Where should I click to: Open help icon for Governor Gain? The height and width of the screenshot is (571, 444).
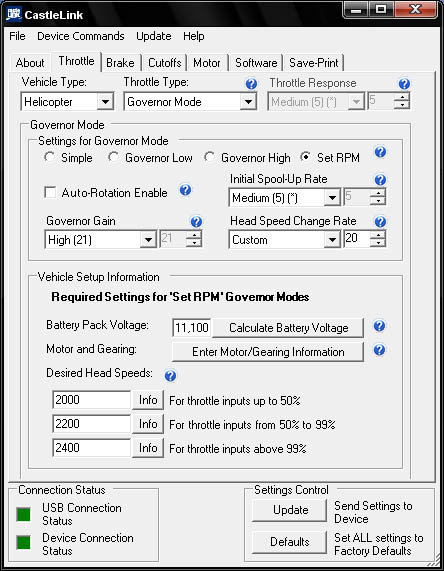coord(196,221)
